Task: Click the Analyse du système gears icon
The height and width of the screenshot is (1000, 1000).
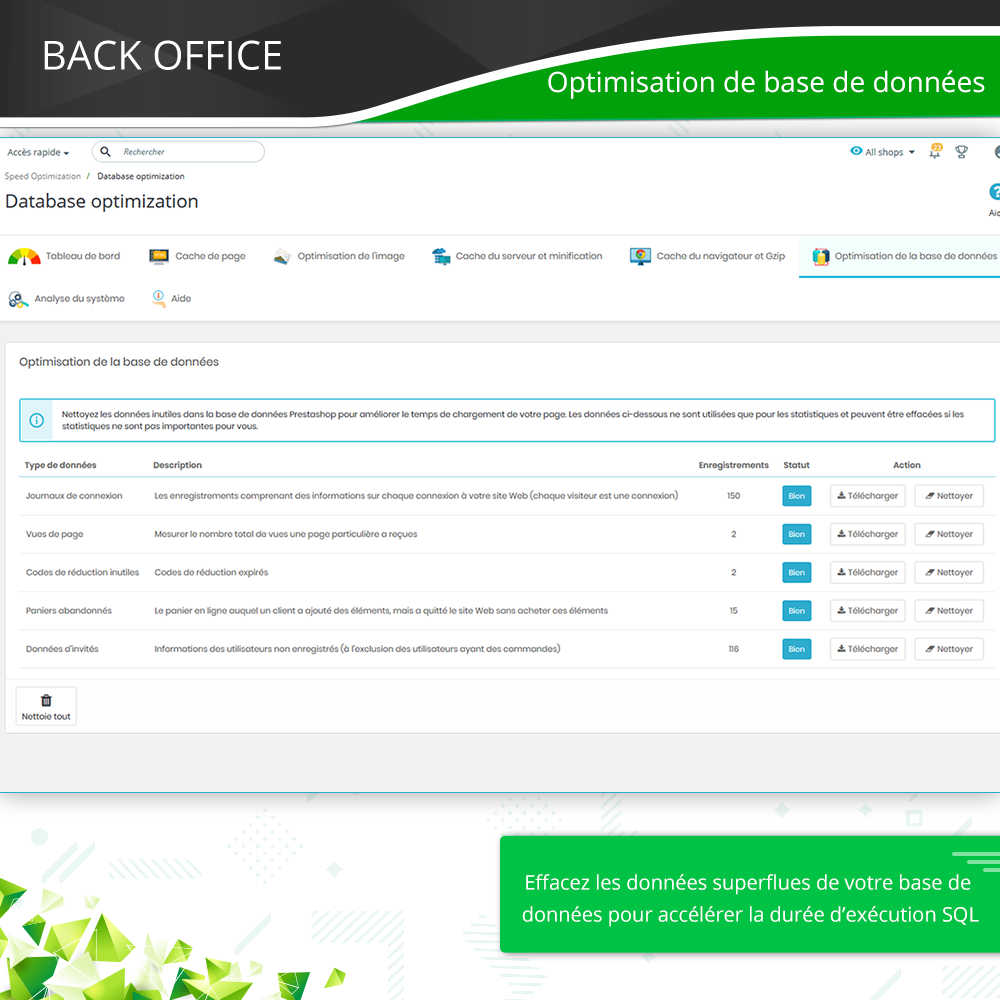Action: [x=18, y=299]
